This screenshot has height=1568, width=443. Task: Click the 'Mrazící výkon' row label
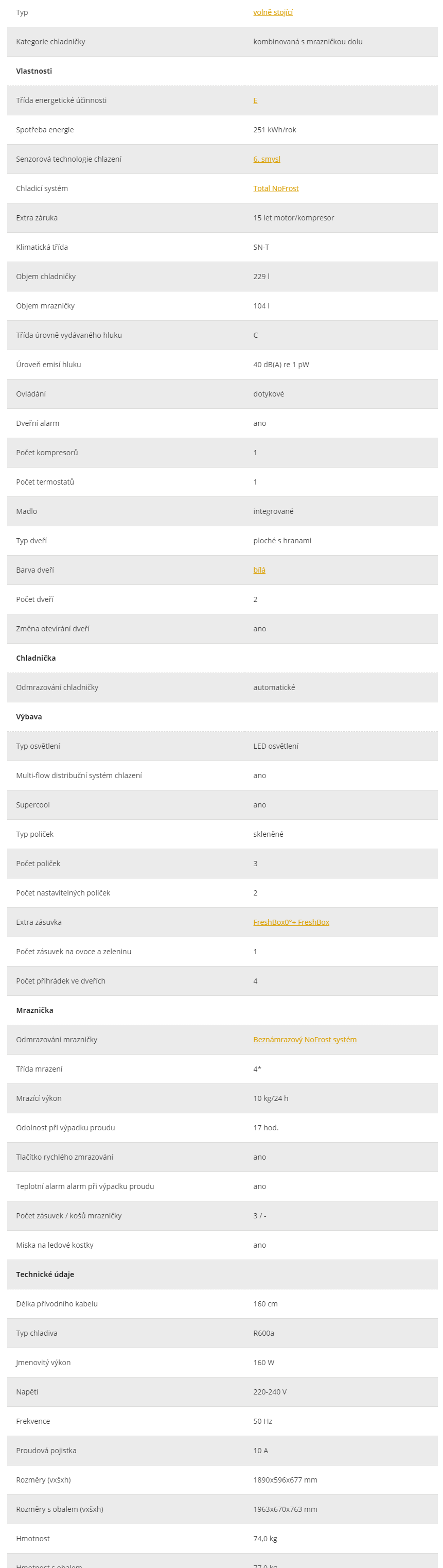(39, 1098)
